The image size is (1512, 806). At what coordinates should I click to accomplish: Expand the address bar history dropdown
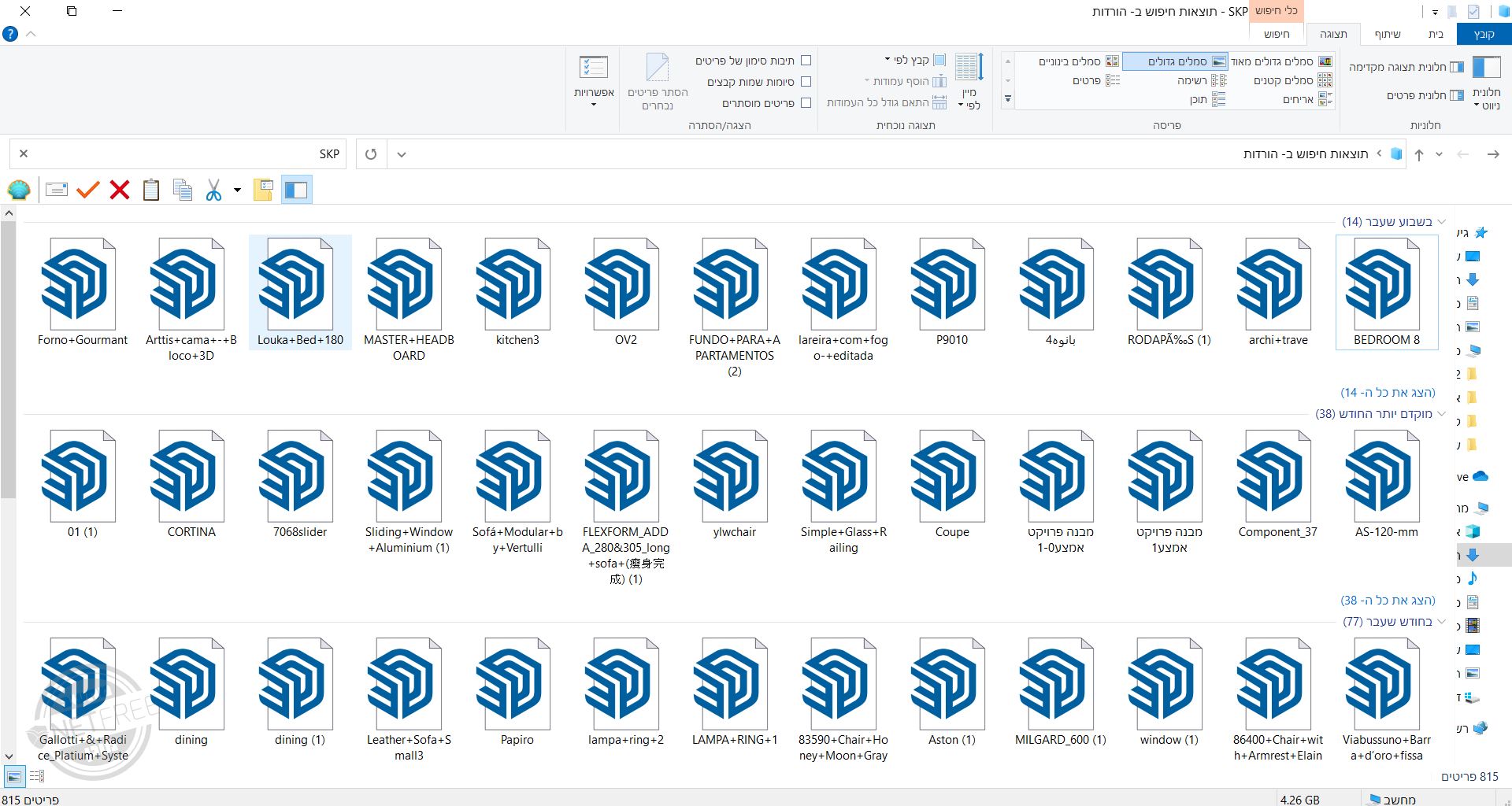(402, 154)
